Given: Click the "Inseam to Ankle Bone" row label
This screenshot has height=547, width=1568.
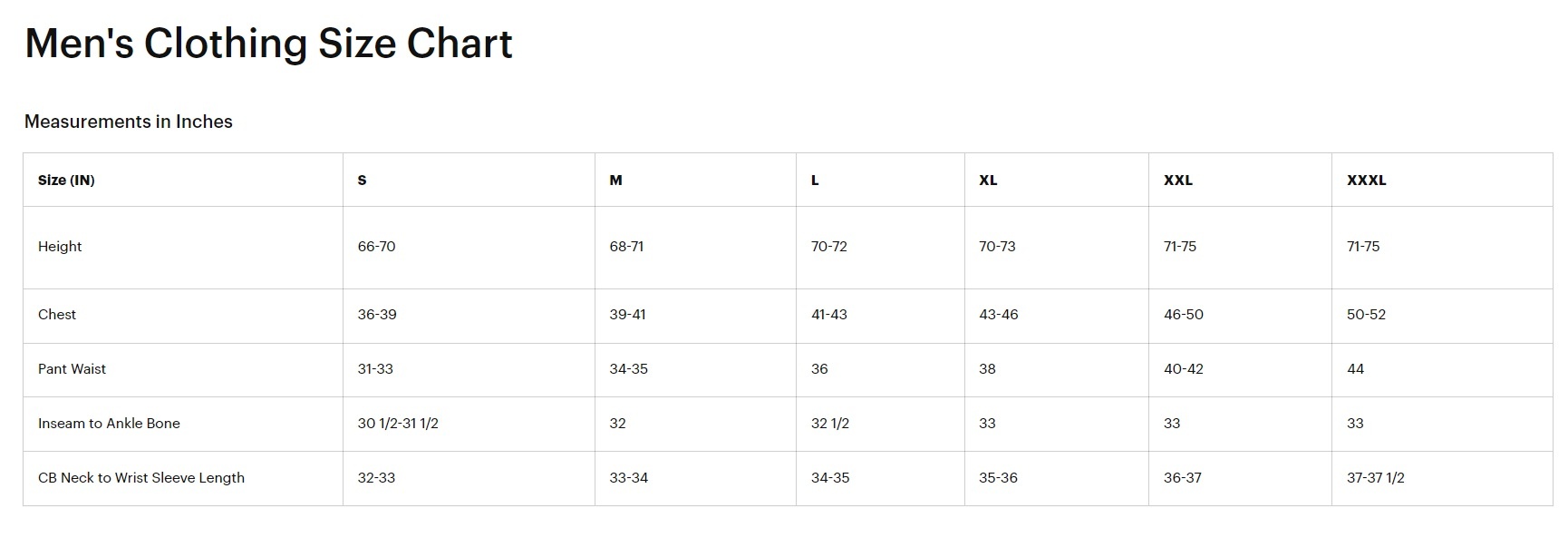Looking at the screenshot, I should point(109,423).
